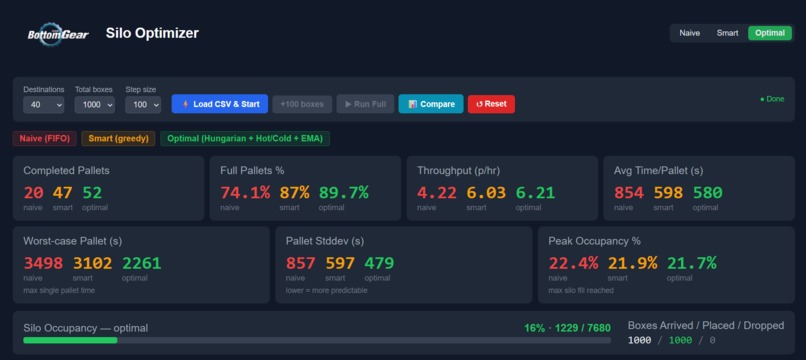Click the max single pallet time note

pos(59,291)
